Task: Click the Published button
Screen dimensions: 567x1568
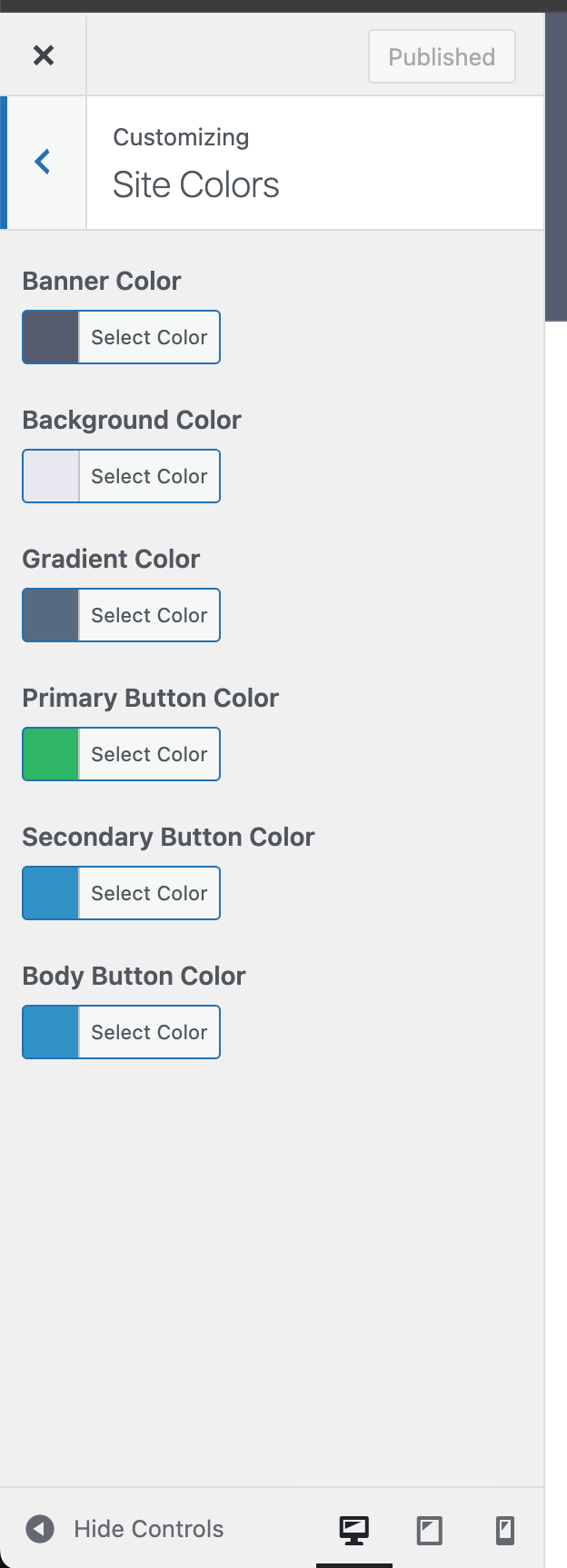Action: click(442, 56)
